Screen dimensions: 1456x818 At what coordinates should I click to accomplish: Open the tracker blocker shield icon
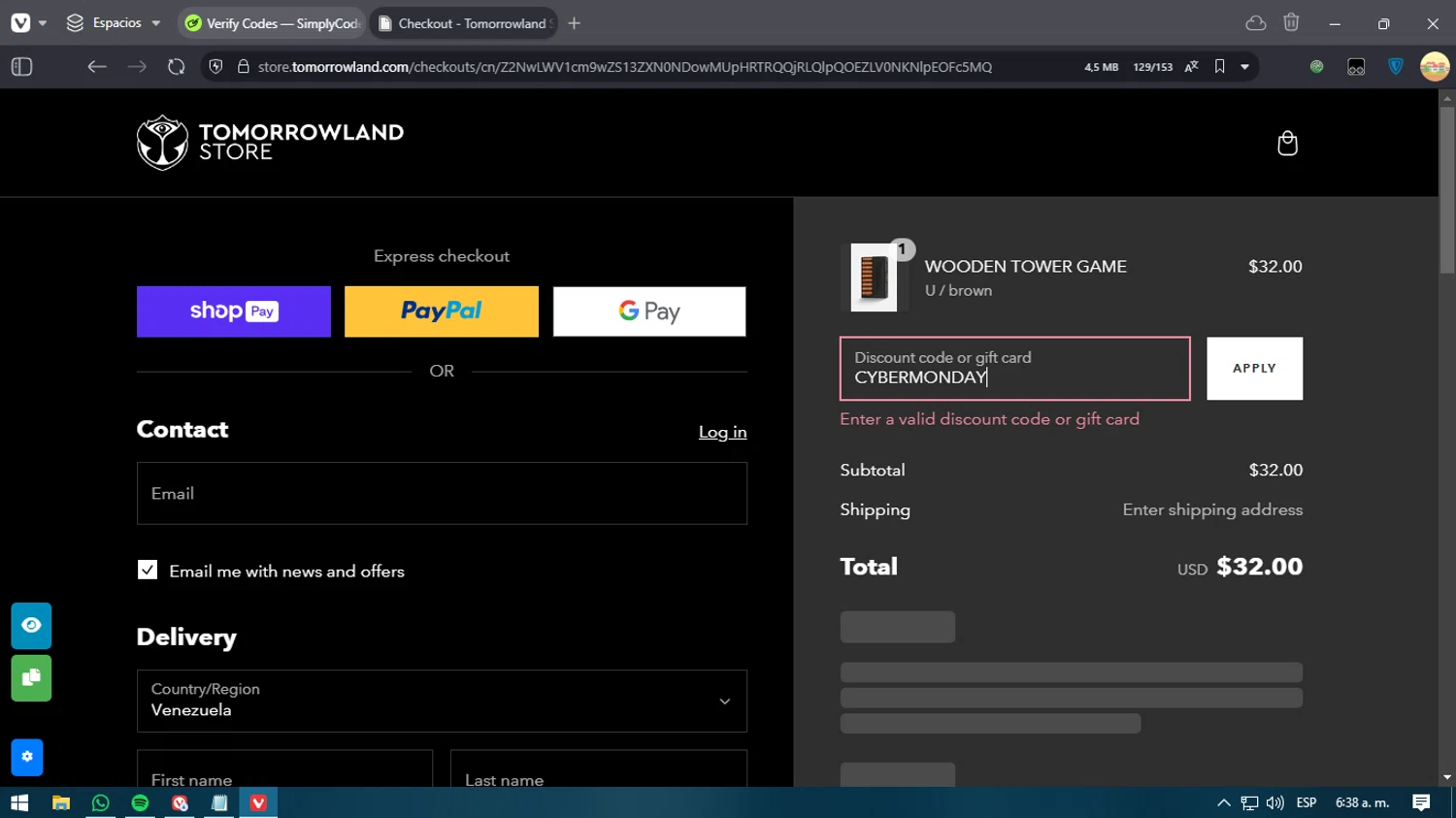[x=215, y=67]
